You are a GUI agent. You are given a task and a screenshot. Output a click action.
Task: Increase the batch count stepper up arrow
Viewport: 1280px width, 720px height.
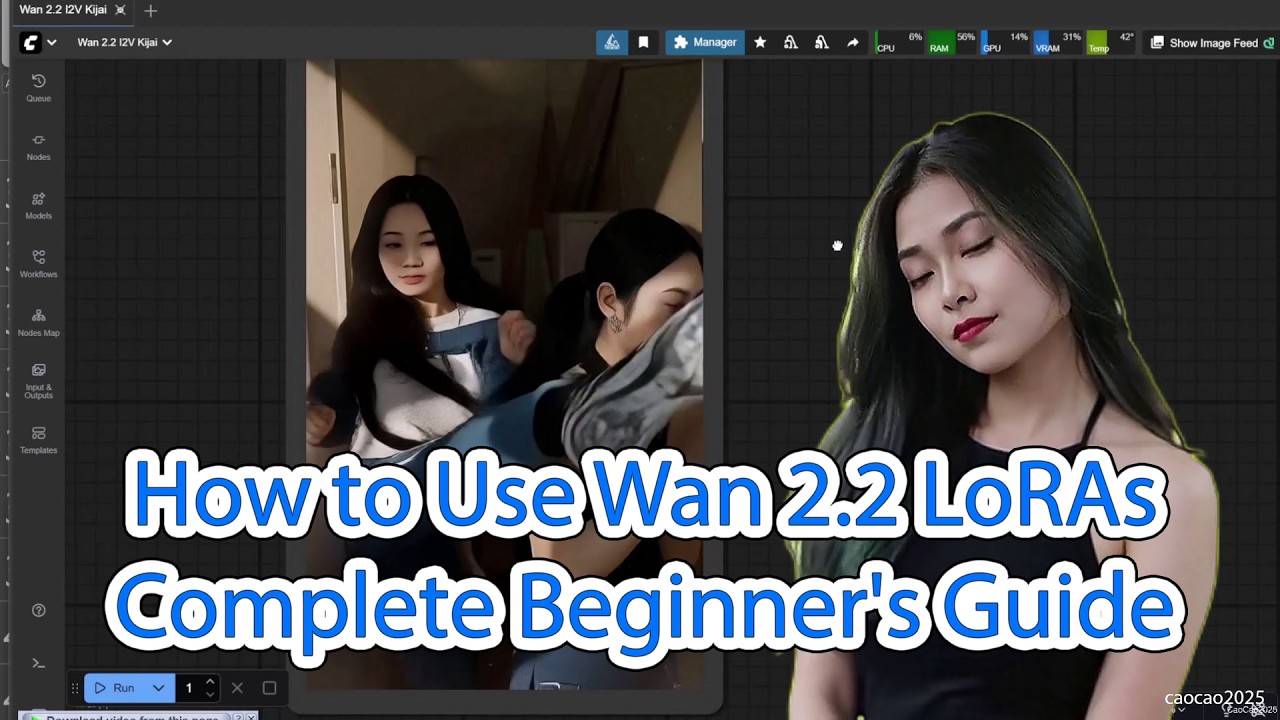[x=210, y=682]
